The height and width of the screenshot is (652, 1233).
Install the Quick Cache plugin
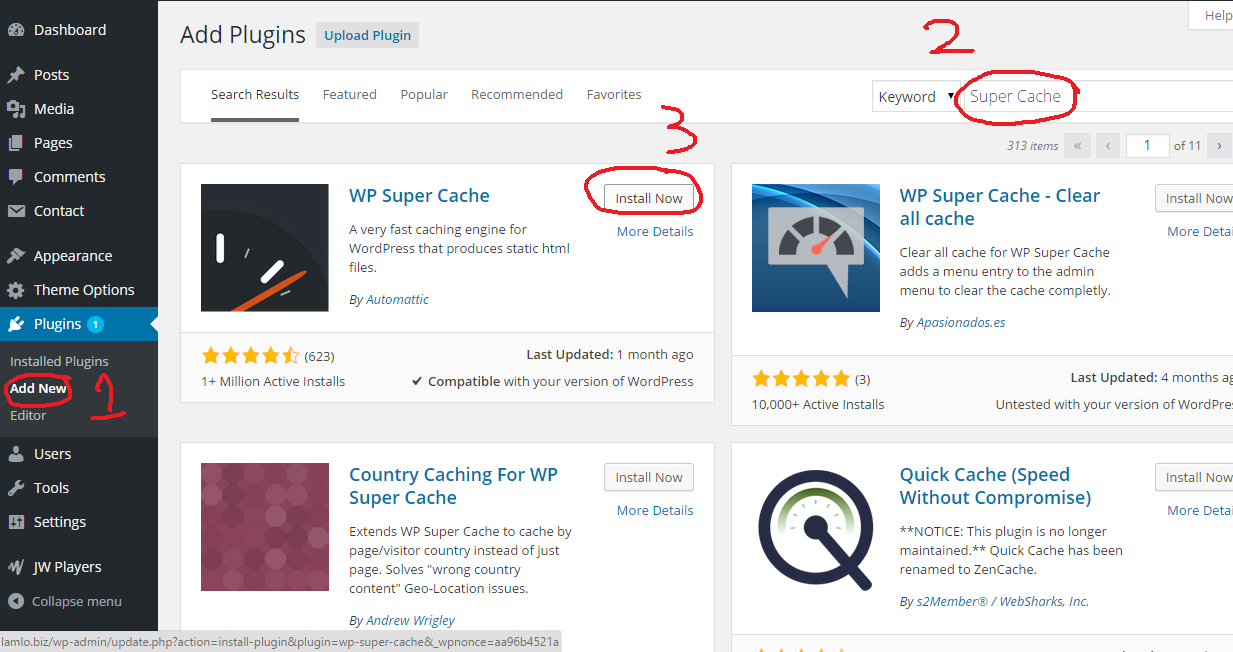(x=1194, y=477)
